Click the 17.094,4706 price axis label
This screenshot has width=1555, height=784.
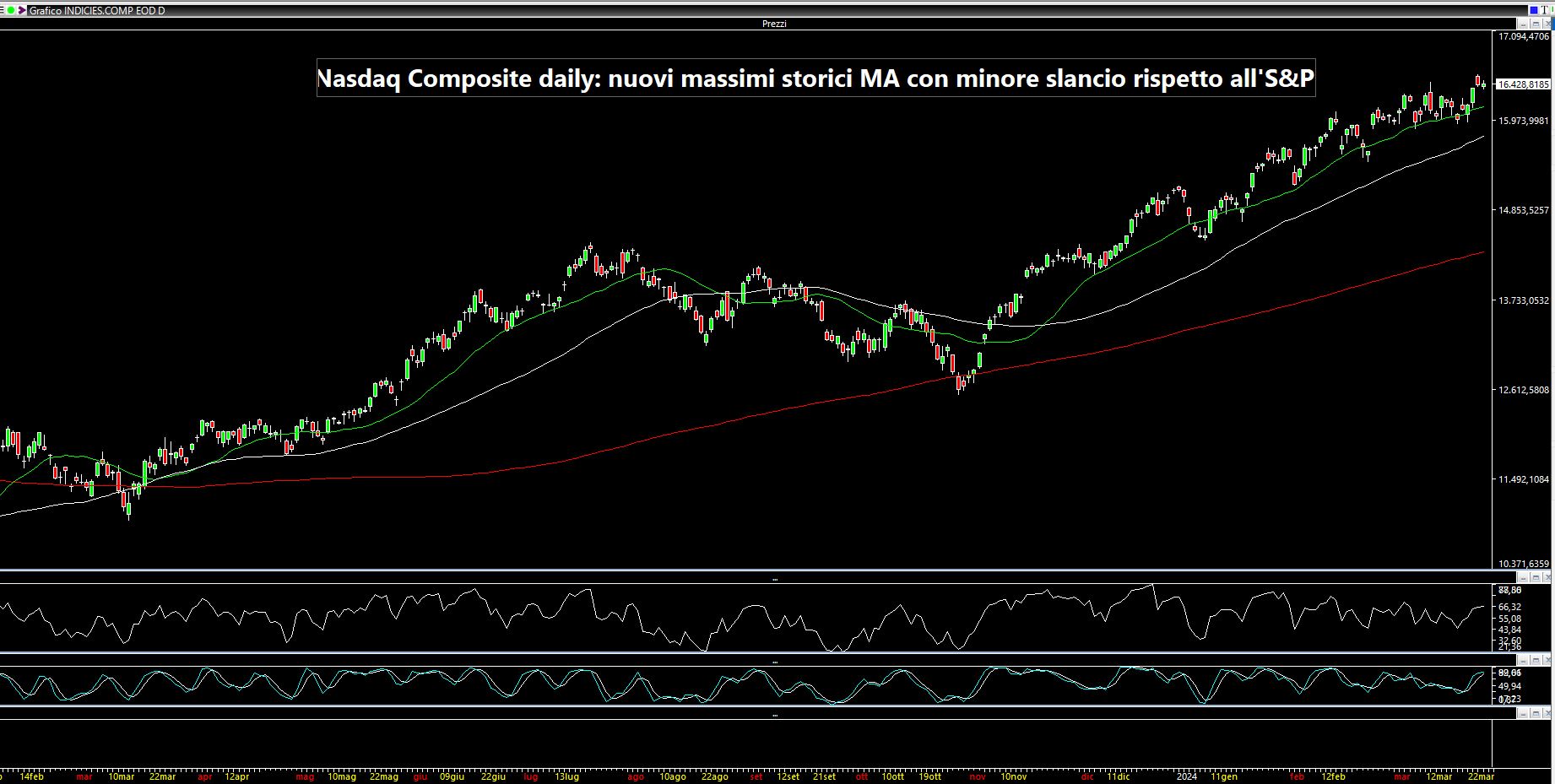point(1524,36)
